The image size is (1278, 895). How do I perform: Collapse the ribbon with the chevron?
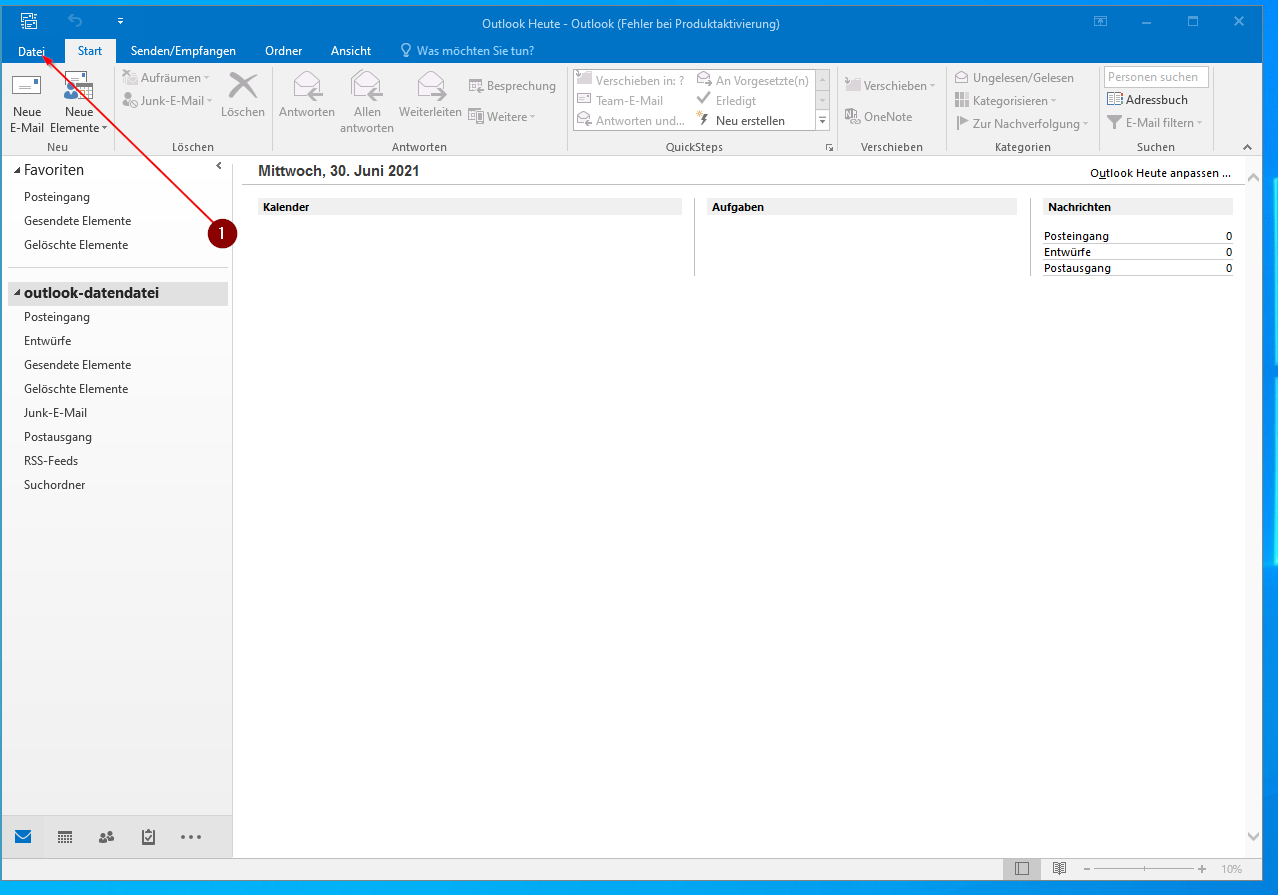[1247, 147]
